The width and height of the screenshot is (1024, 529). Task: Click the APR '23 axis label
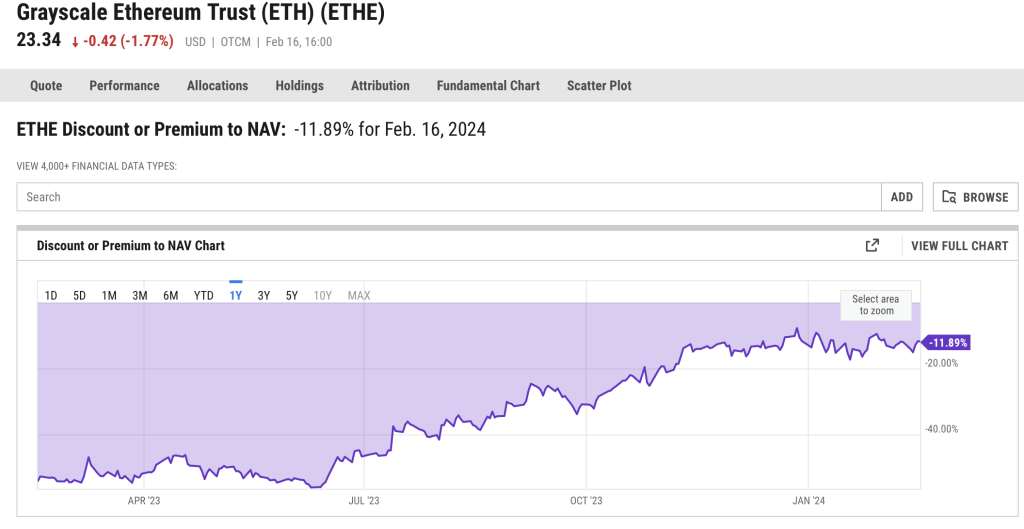144,500
